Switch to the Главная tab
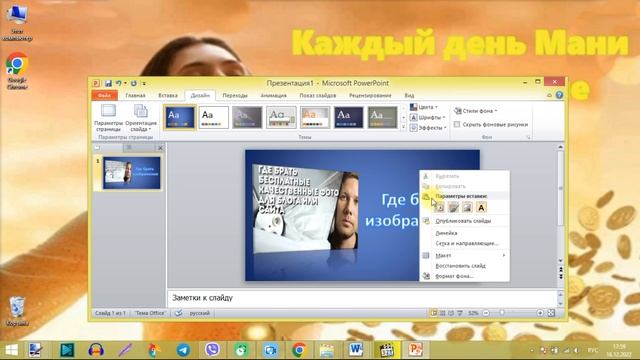 click(136, 96)
